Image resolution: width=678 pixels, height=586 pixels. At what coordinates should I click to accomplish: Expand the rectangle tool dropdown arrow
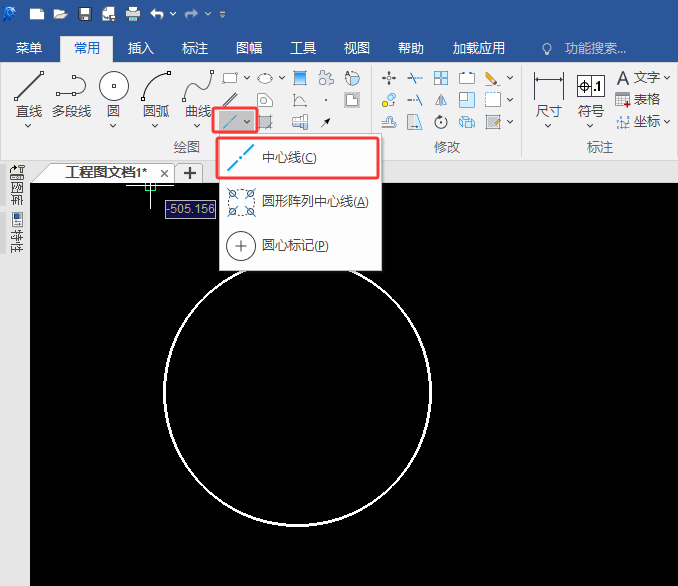click(x=247, y=78)
